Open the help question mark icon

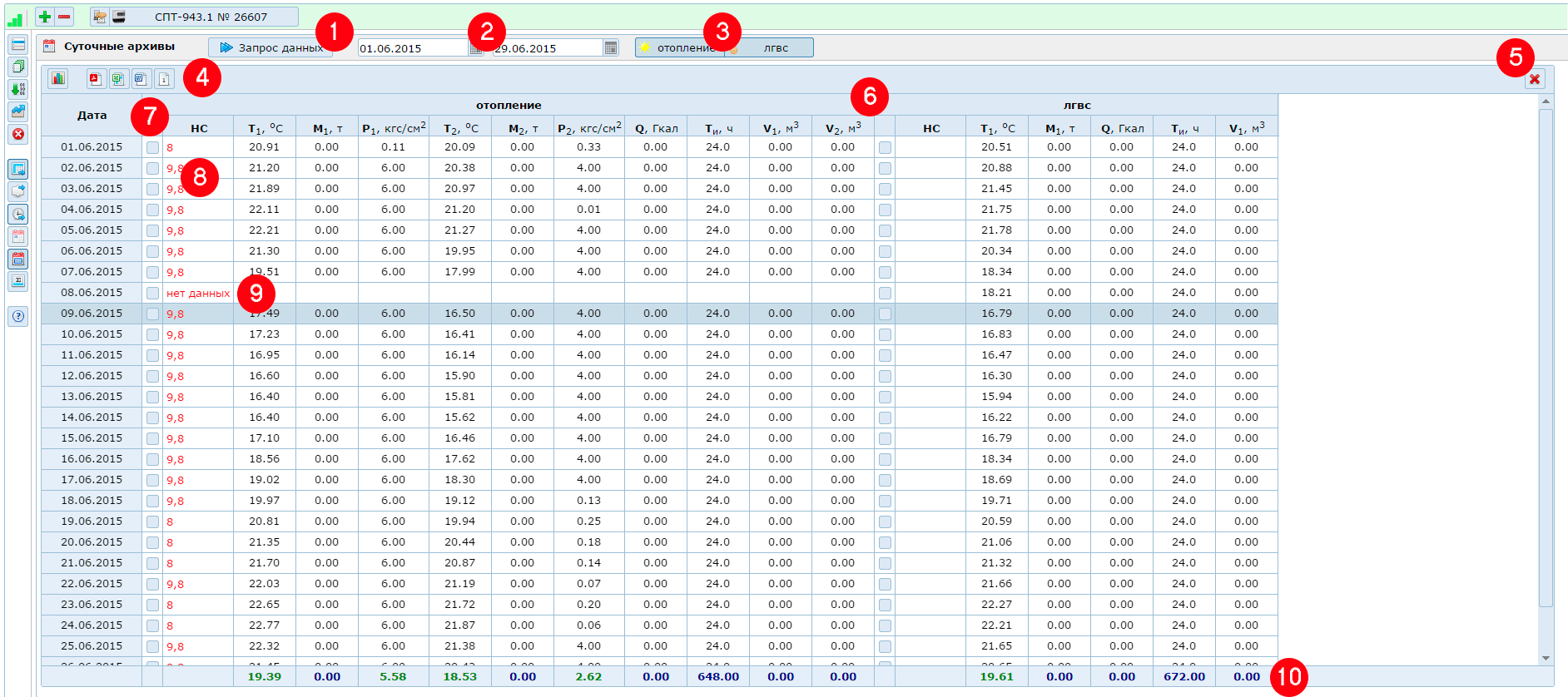pyautogui.click(x=18, y=316)
